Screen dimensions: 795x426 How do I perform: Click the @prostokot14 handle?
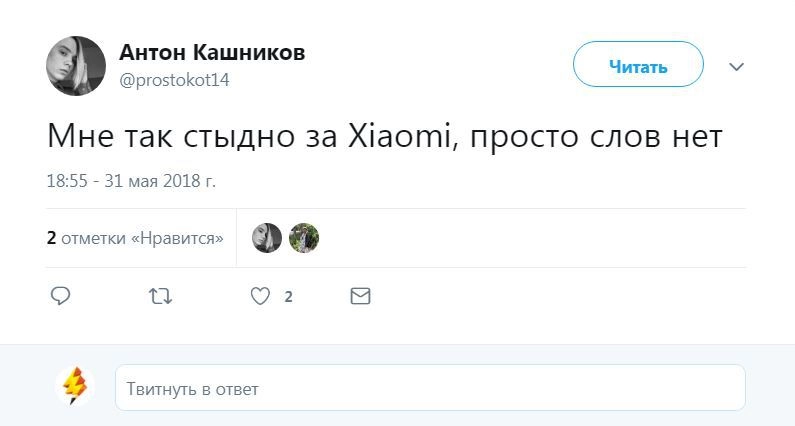(x=174, y=80)
